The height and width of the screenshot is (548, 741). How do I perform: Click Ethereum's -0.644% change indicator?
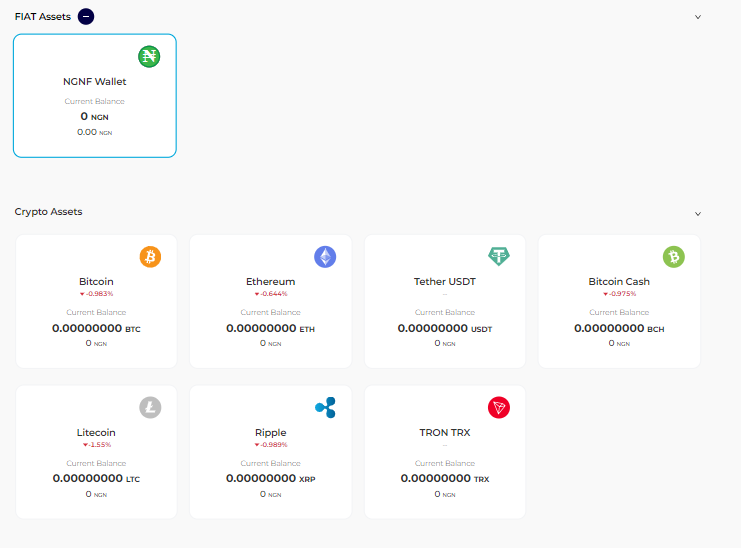271,294
